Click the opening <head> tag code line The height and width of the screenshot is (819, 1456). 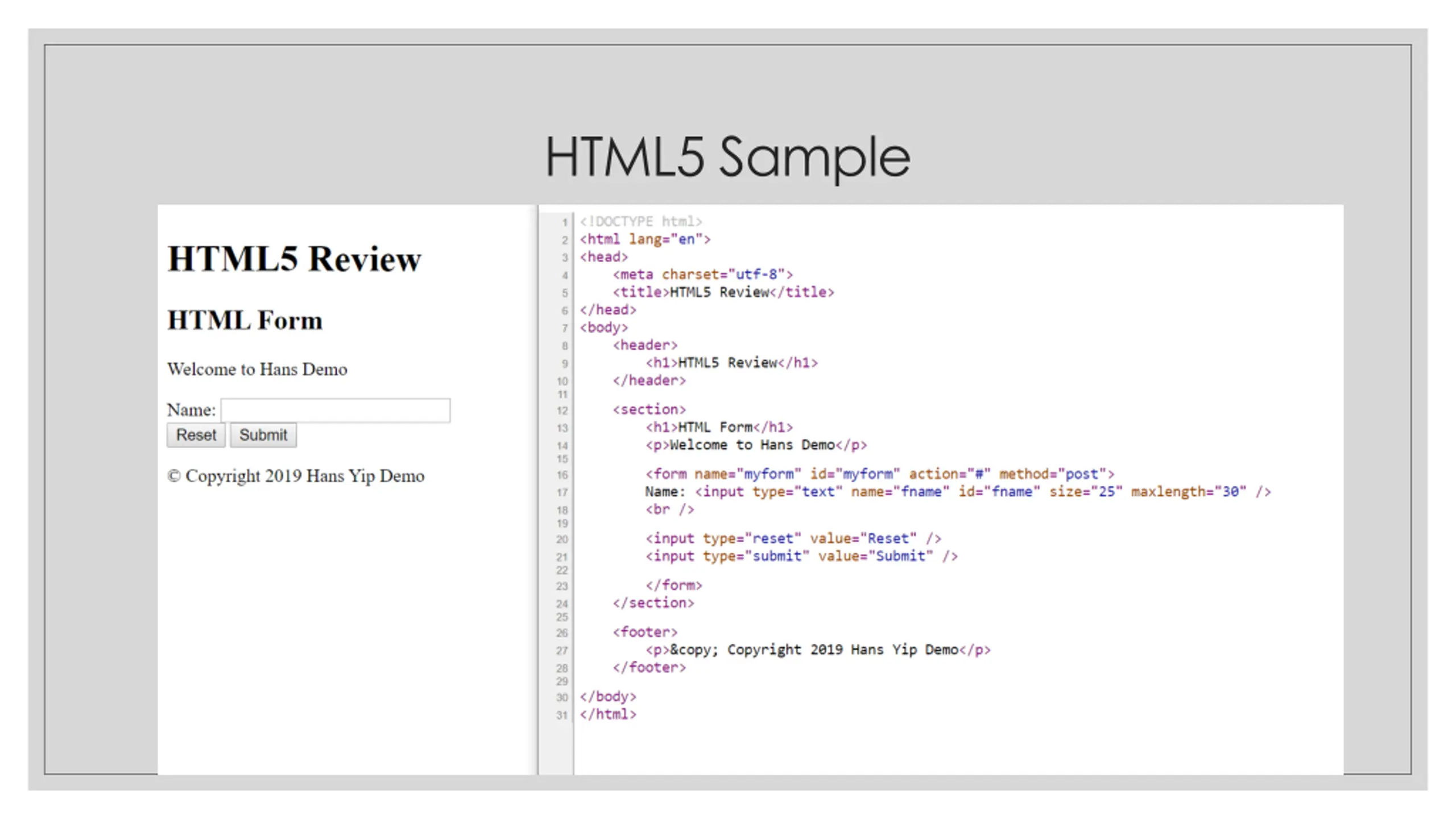[x=603, y=257]
